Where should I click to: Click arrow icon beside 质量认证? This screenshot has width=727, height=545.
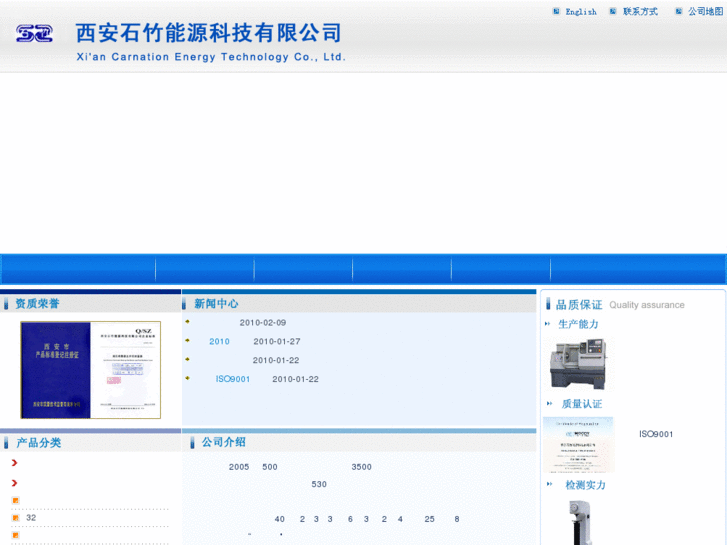pyautogui.click(x=549, y=404)
